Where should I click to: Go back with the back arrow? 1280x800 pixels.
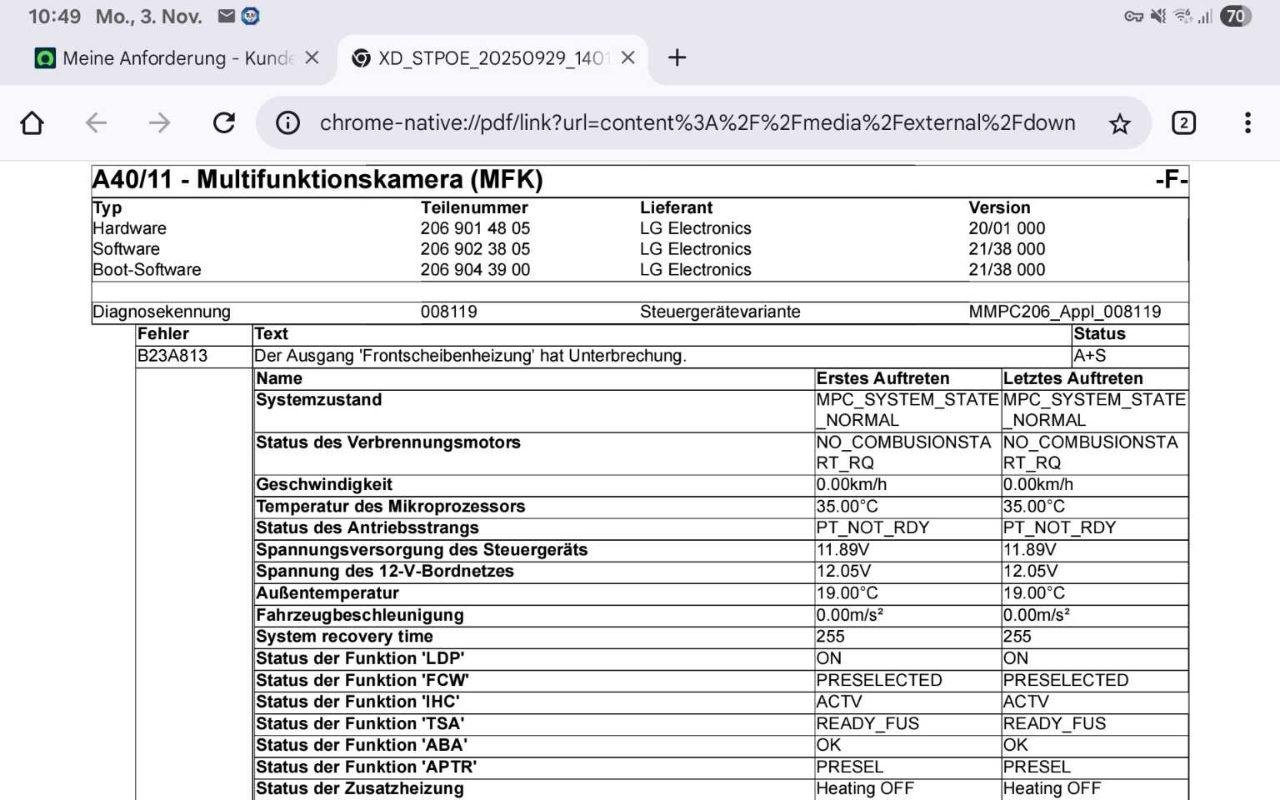click(x=96, y=123)
